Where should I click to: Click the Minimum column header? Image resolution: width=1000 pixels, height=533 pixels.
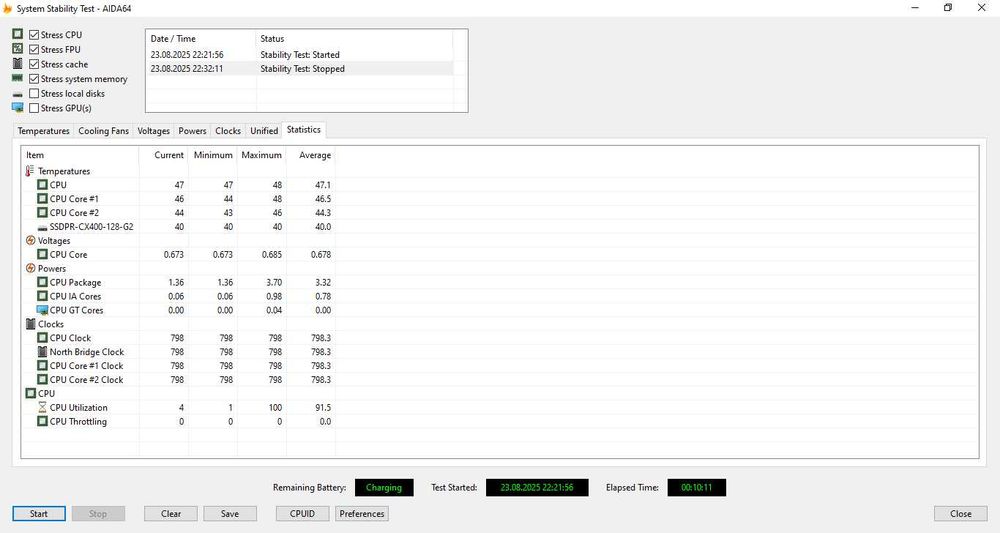[x=213, y=155]
